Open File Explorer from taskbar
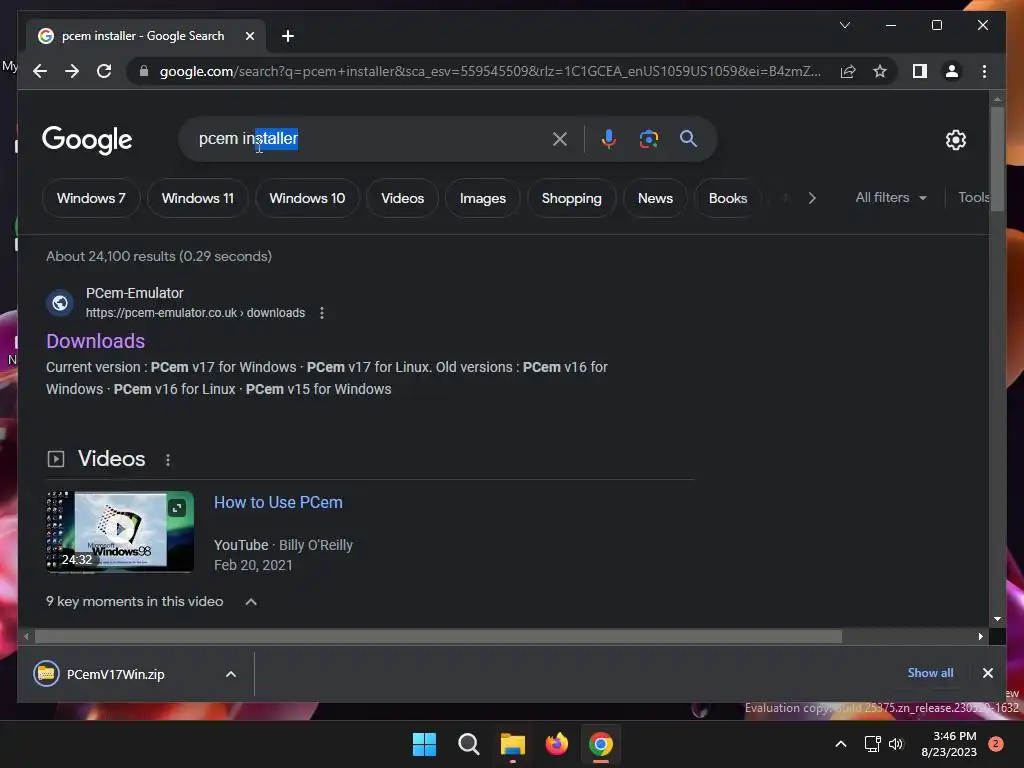Image resolution: width=1024 pixels, height=768 pixels. coord(513,744)
